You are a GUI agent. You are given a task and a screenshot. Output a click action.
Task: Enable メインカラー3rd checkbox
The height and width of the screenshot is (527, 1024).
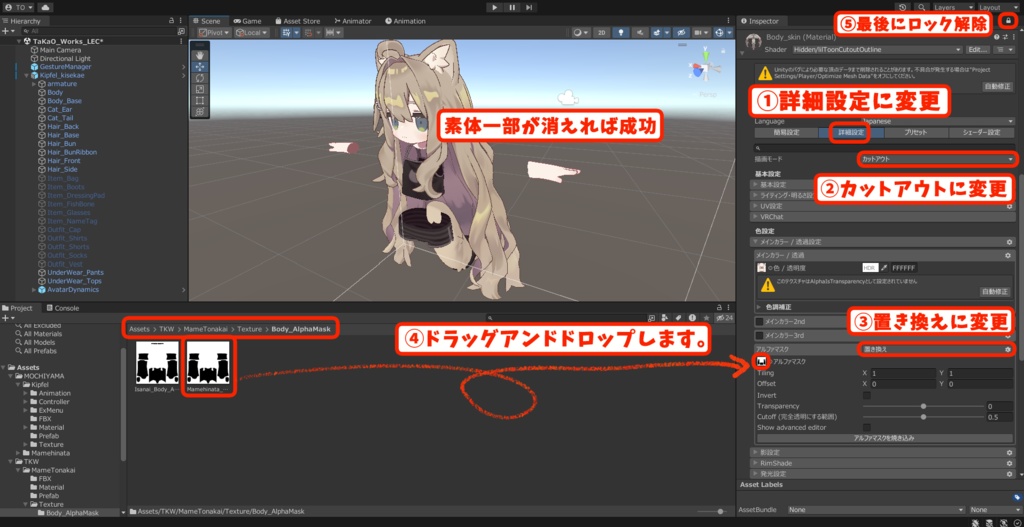[x=760, y=336]
